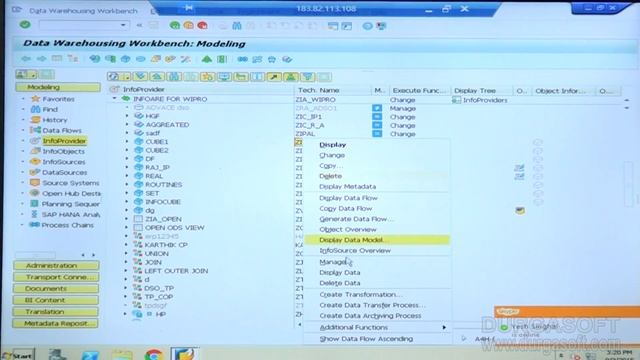The width and height of the screenshot is (640, 360).
Task: Open Open Hub Destination entry
Action: (x=71, y=193)
